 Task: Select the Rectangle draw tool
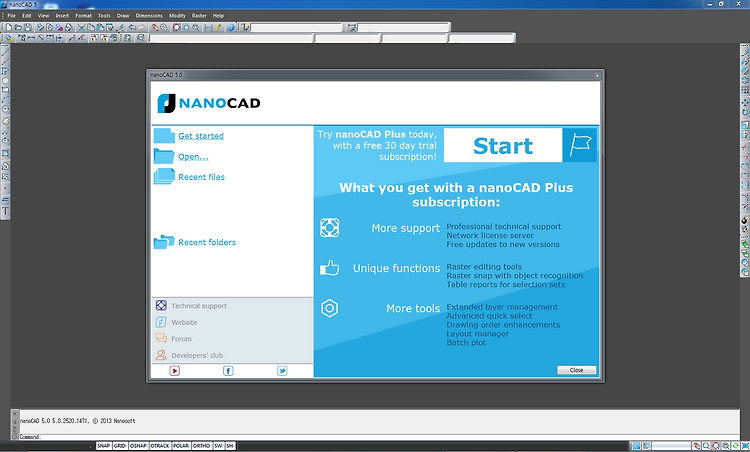[x=6, y=89]
